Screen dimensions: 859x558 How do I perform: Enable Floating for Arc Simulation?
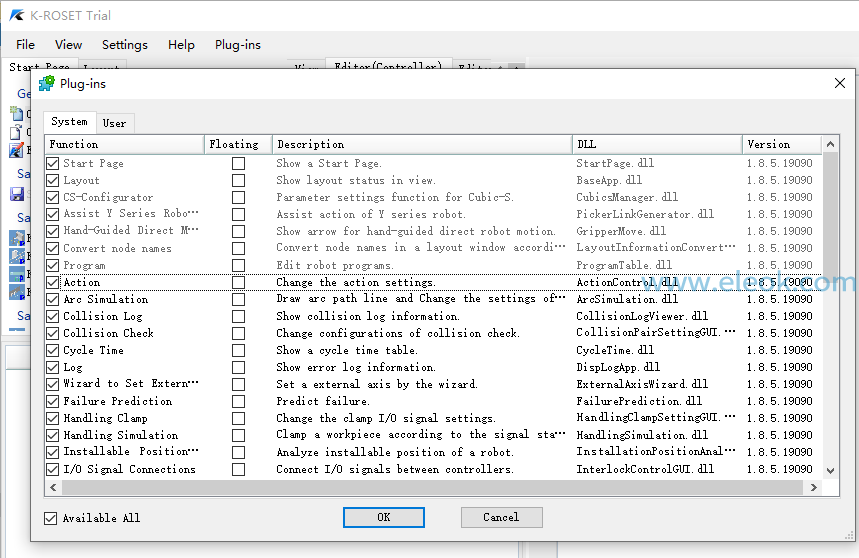tap(238, 300)
